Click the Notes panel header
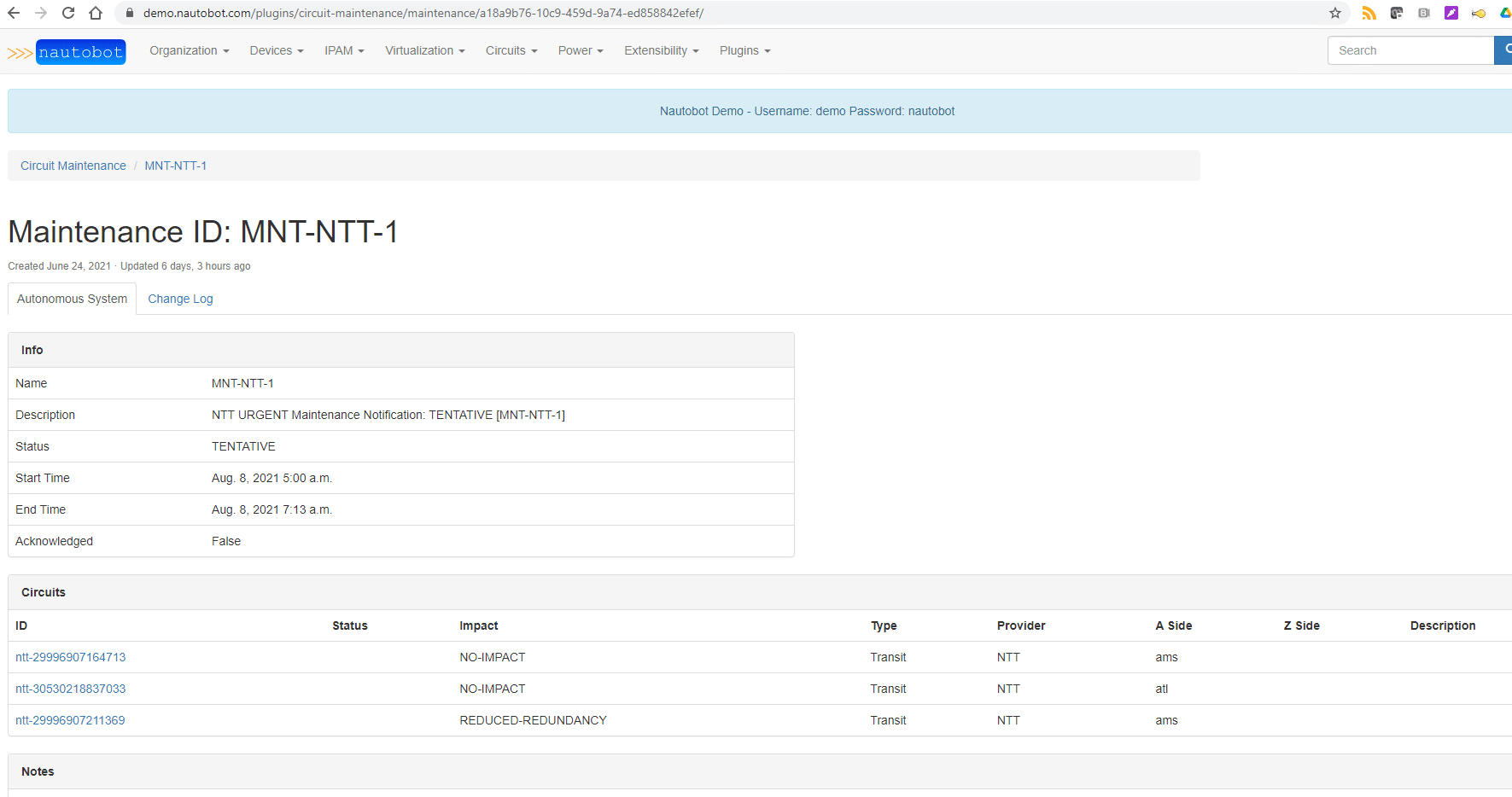Image resolution: width=1512 pixels, height=797 pixels. click(x=760, y=771)
